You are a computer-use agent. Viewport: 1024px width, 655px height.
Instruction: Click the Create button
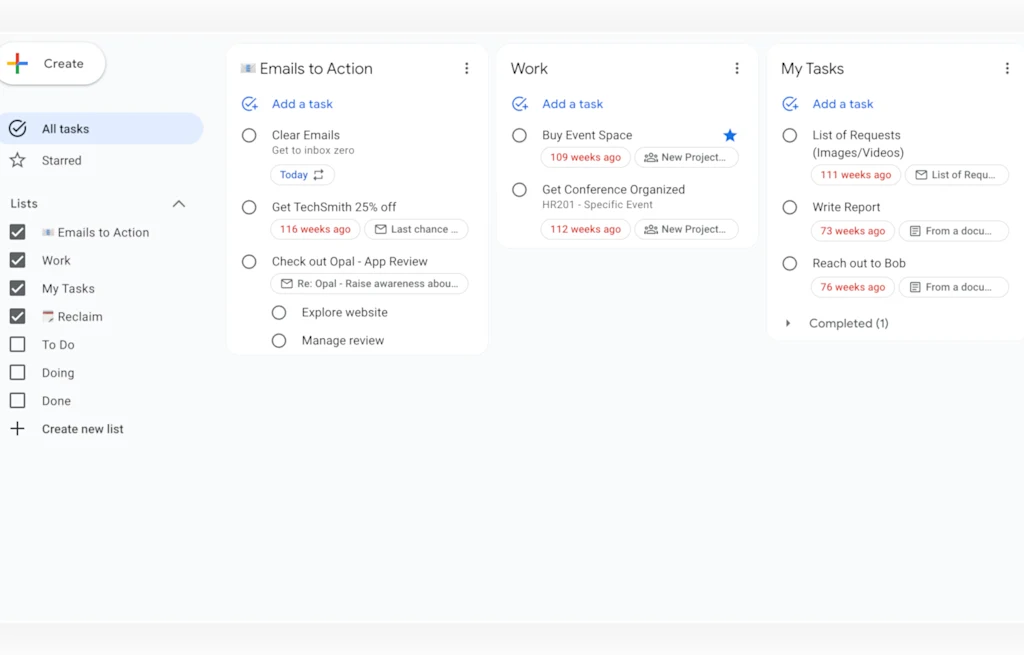(x=53, y=63)
